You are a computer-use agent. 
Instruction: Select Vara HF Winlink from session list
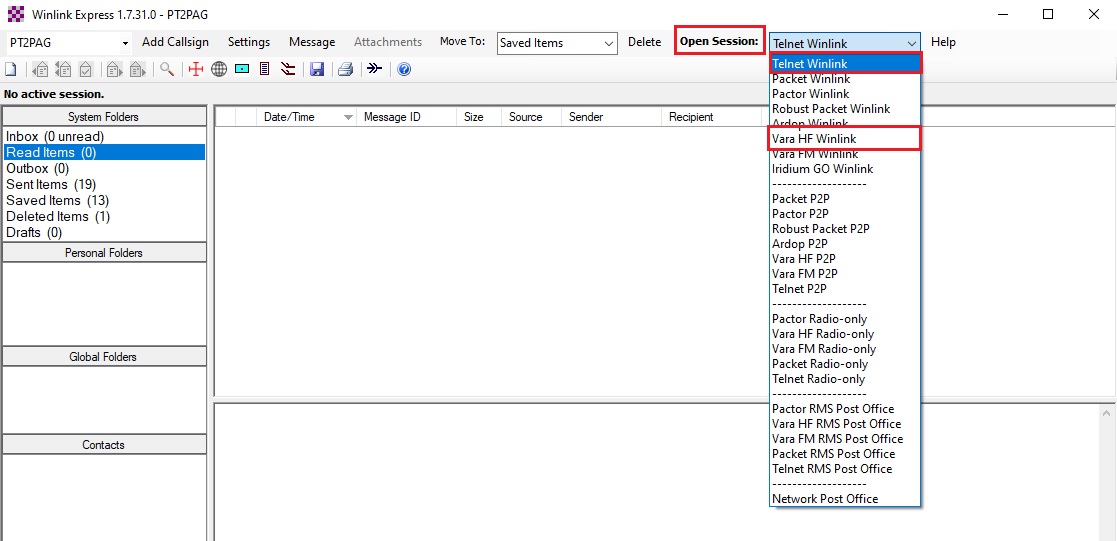(x=814, y=139)
